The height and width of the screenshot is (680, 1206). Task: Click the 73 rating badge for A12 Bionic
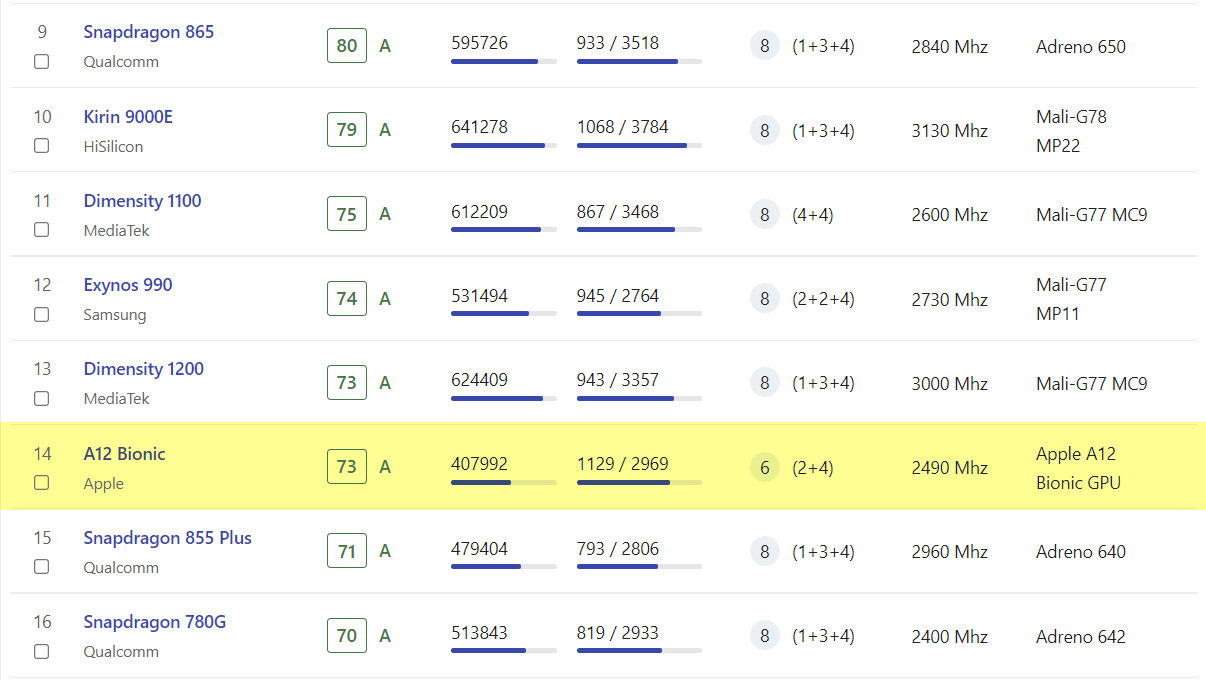[x=347, y=467]
